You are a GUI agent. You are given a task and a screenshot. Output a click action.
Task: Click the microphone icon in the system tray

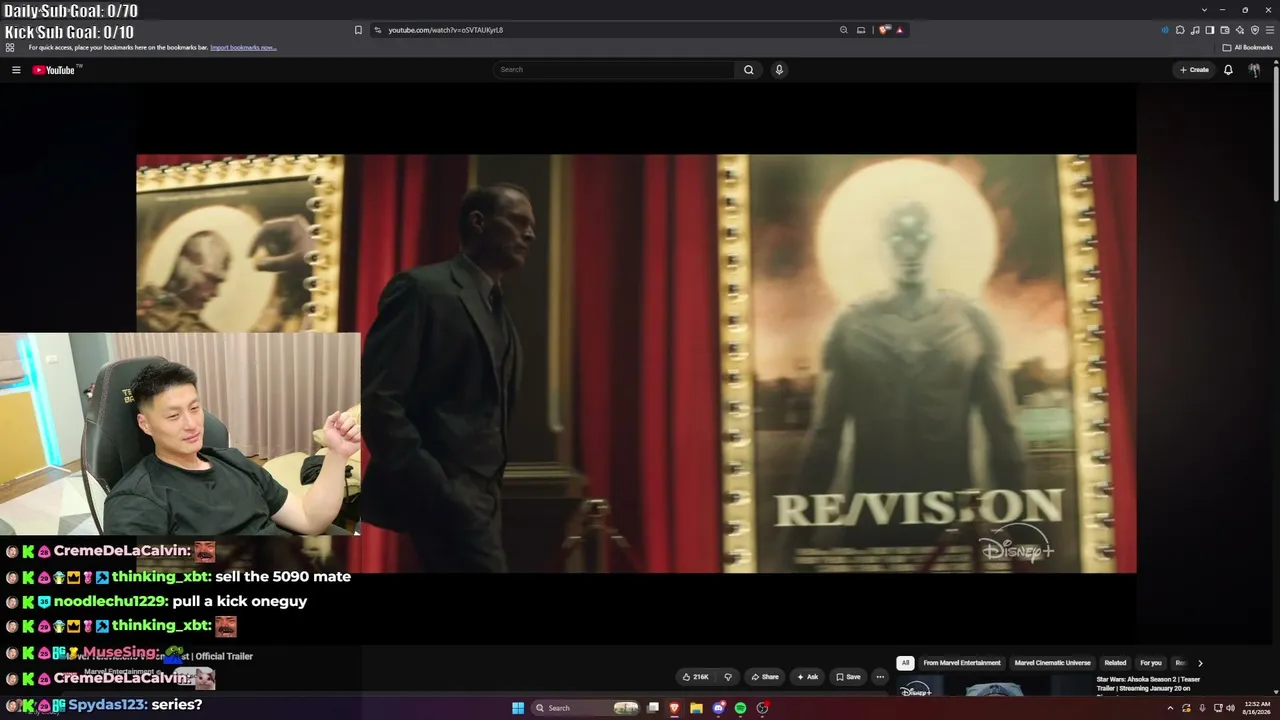pos(1202,708)
